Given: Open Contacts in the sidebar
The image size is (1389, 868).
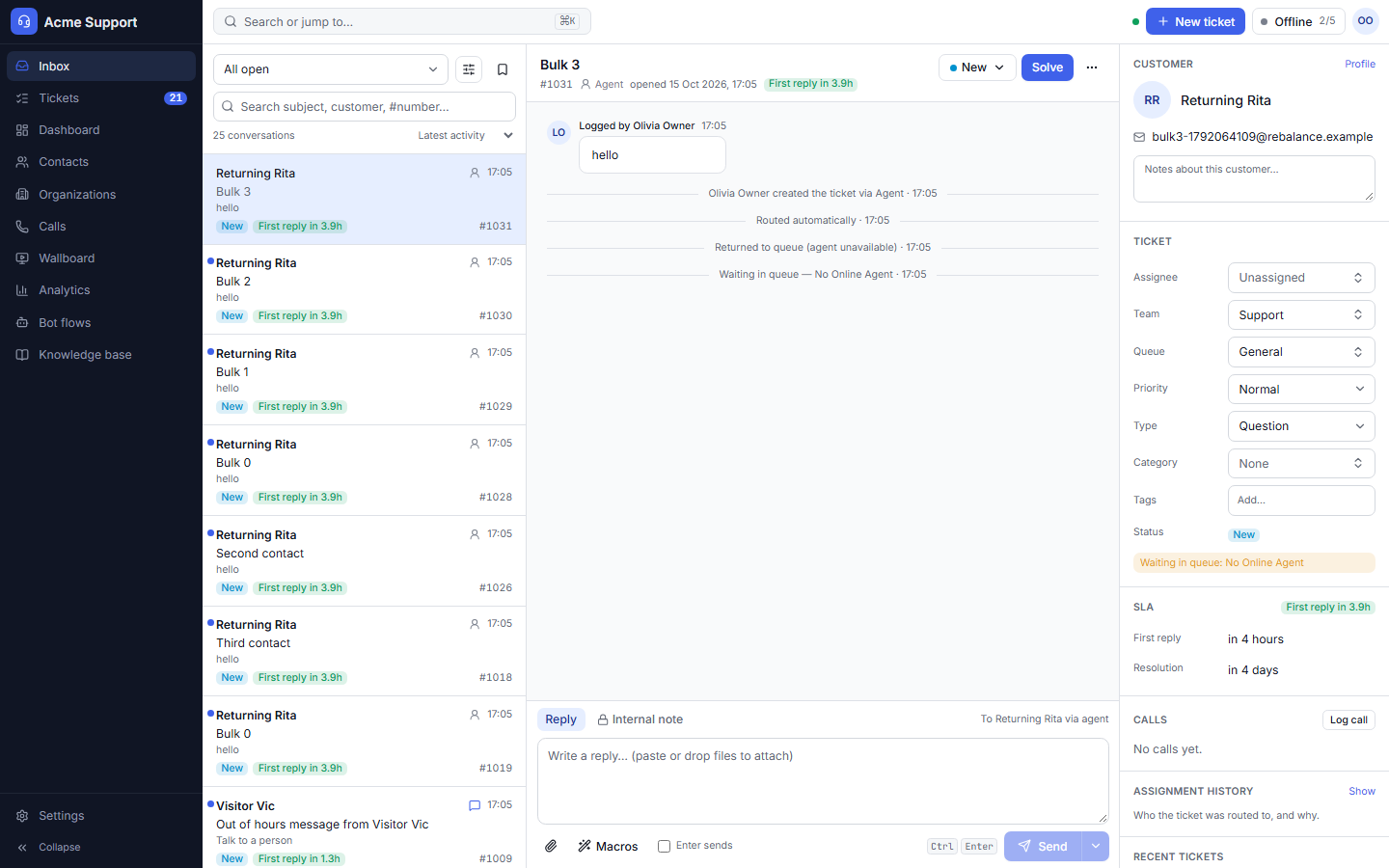Looking at the screenshot, I should [101, 162].
